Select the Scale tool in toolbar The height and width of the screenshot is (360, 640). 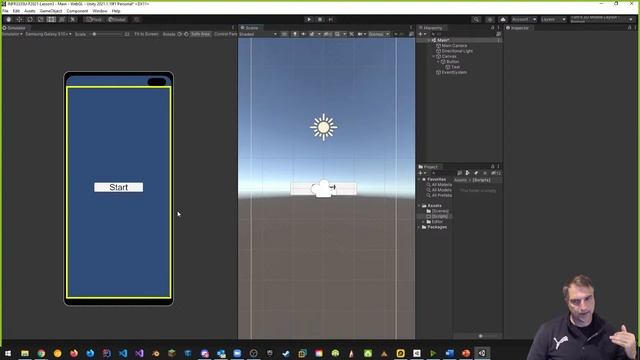point(40,19)
